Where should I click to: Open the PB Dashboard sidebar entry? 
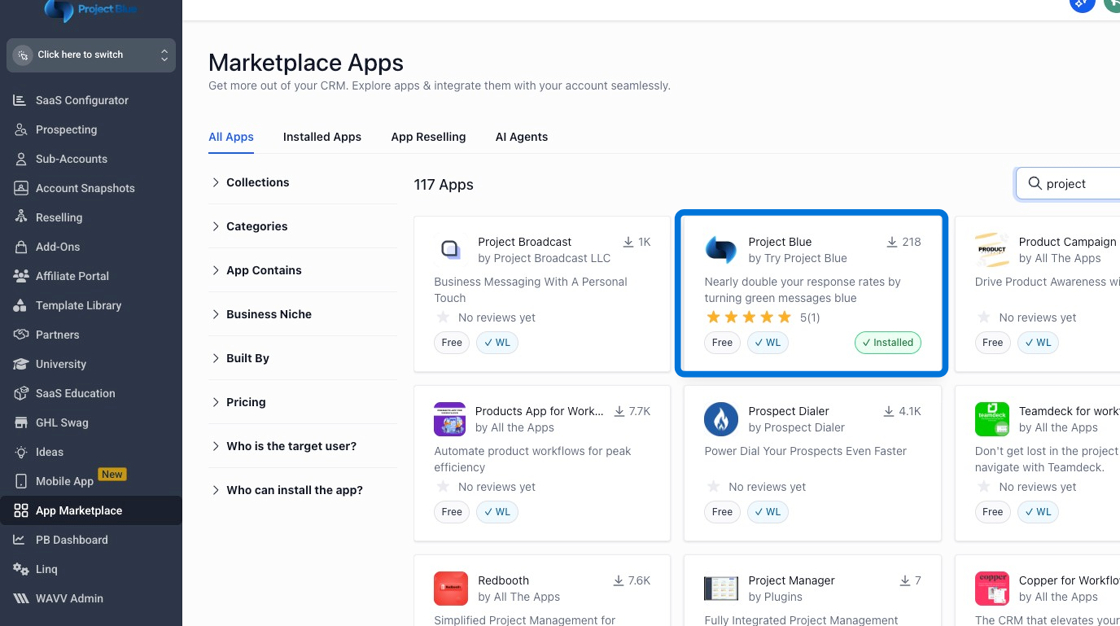pos(20,540)
